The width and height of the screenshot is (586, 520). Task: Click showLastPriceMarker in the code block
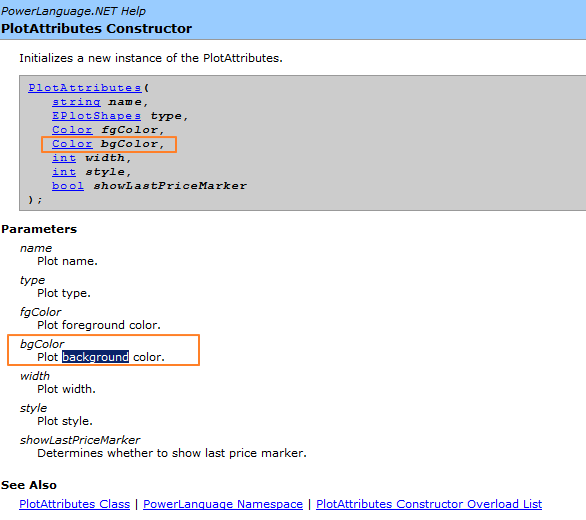[170, 186]
